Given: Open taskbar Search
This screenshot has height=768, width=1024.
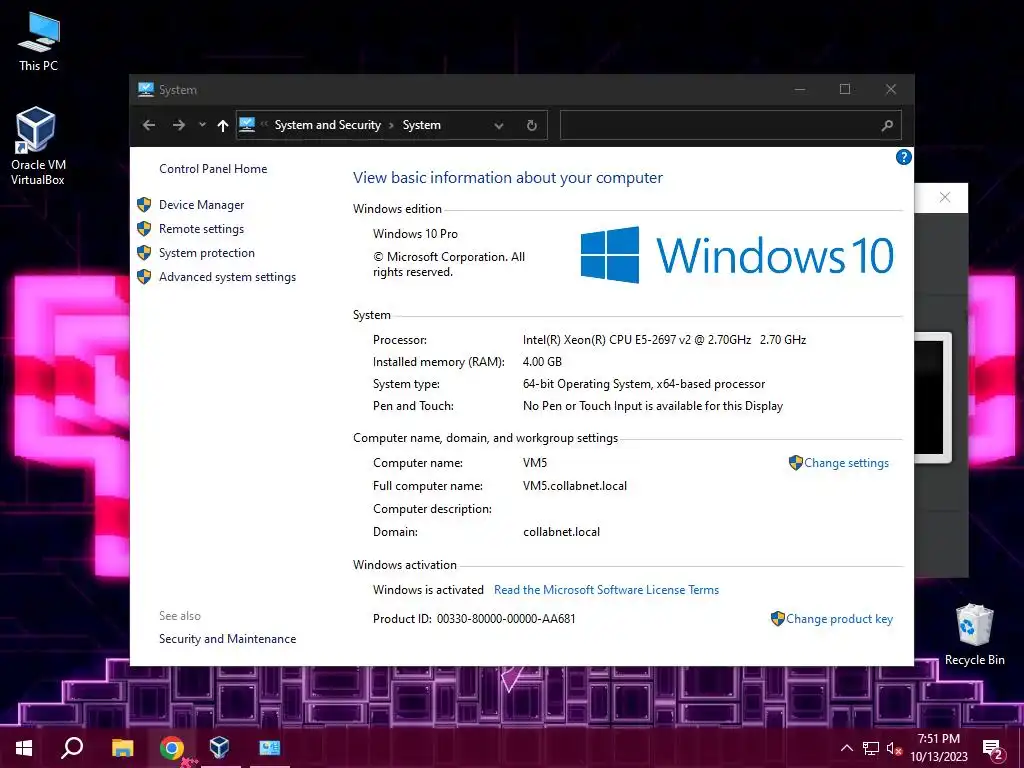Looking at the screenshot, I should [72, 748].
